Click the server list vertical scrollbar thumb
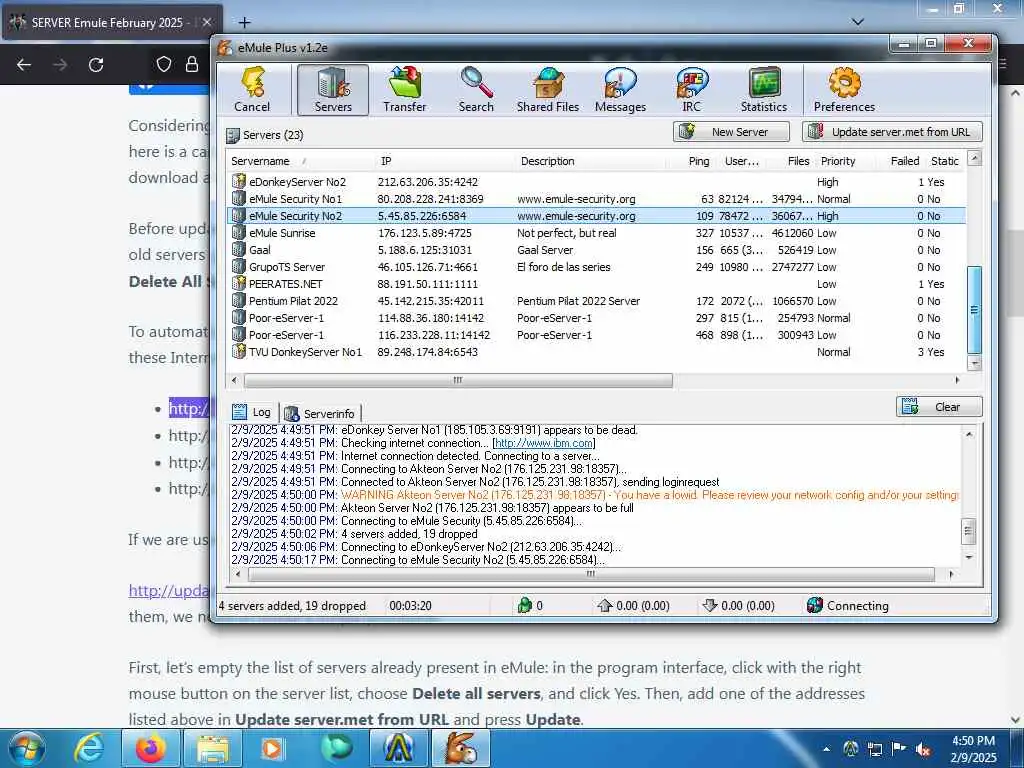 click(974, 310)
